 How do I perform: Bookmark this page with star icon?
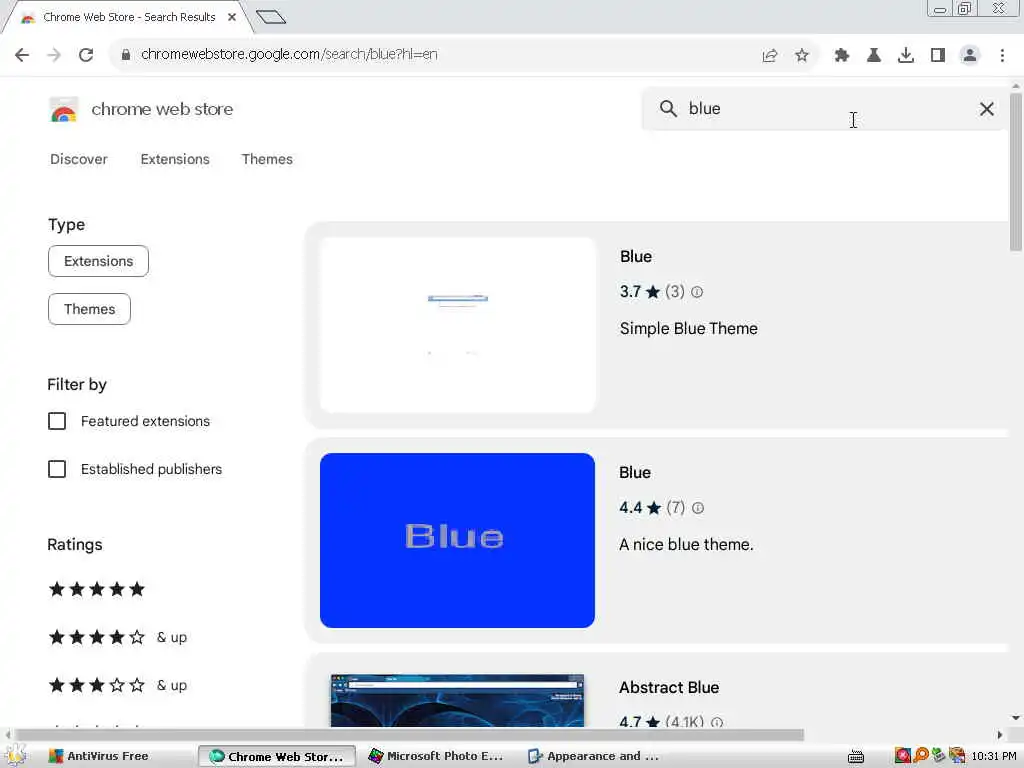802,56
